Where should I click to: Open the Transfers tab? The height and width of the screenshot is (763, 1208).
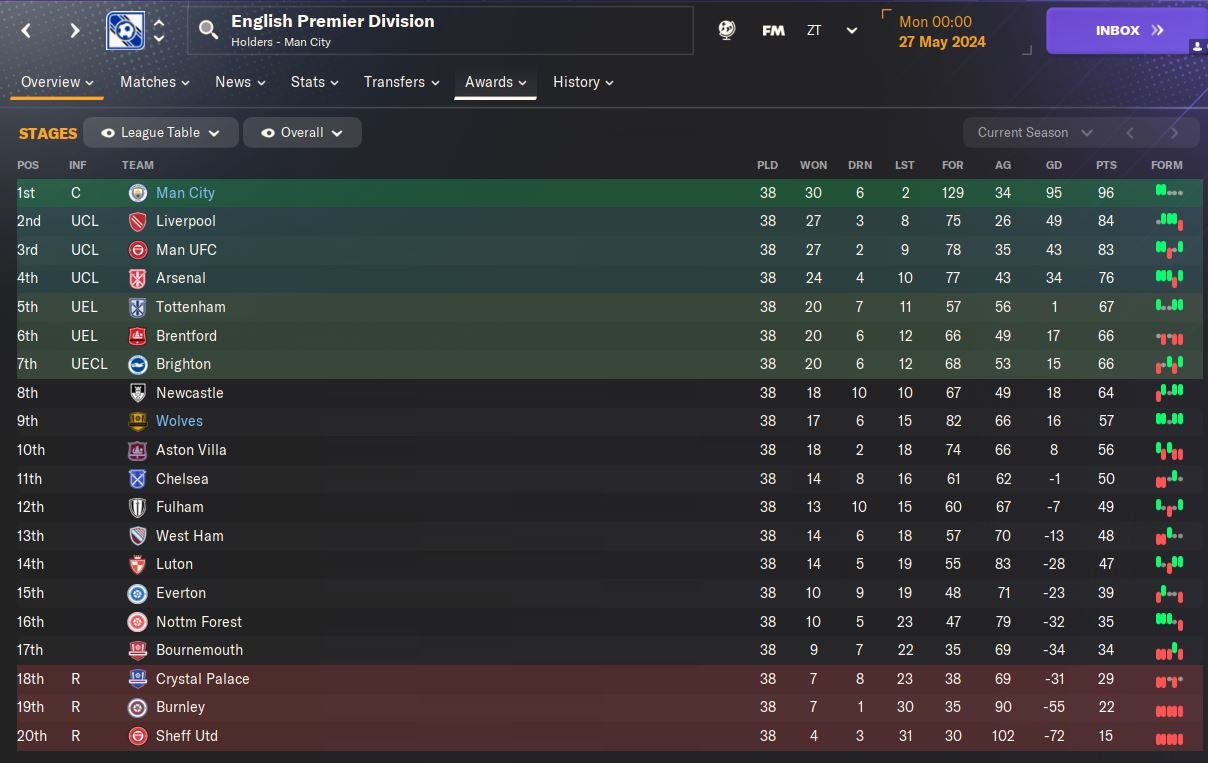(401, 82)
